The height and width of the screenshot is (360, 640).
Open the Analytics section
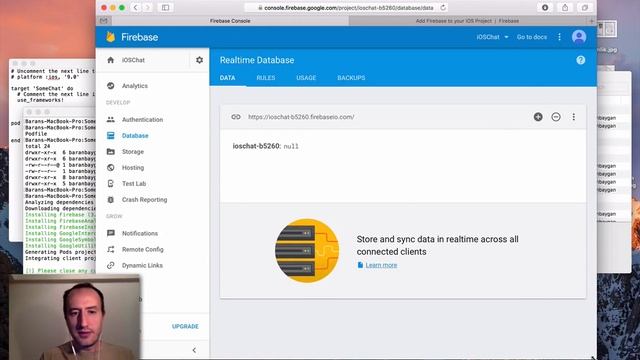135,86
